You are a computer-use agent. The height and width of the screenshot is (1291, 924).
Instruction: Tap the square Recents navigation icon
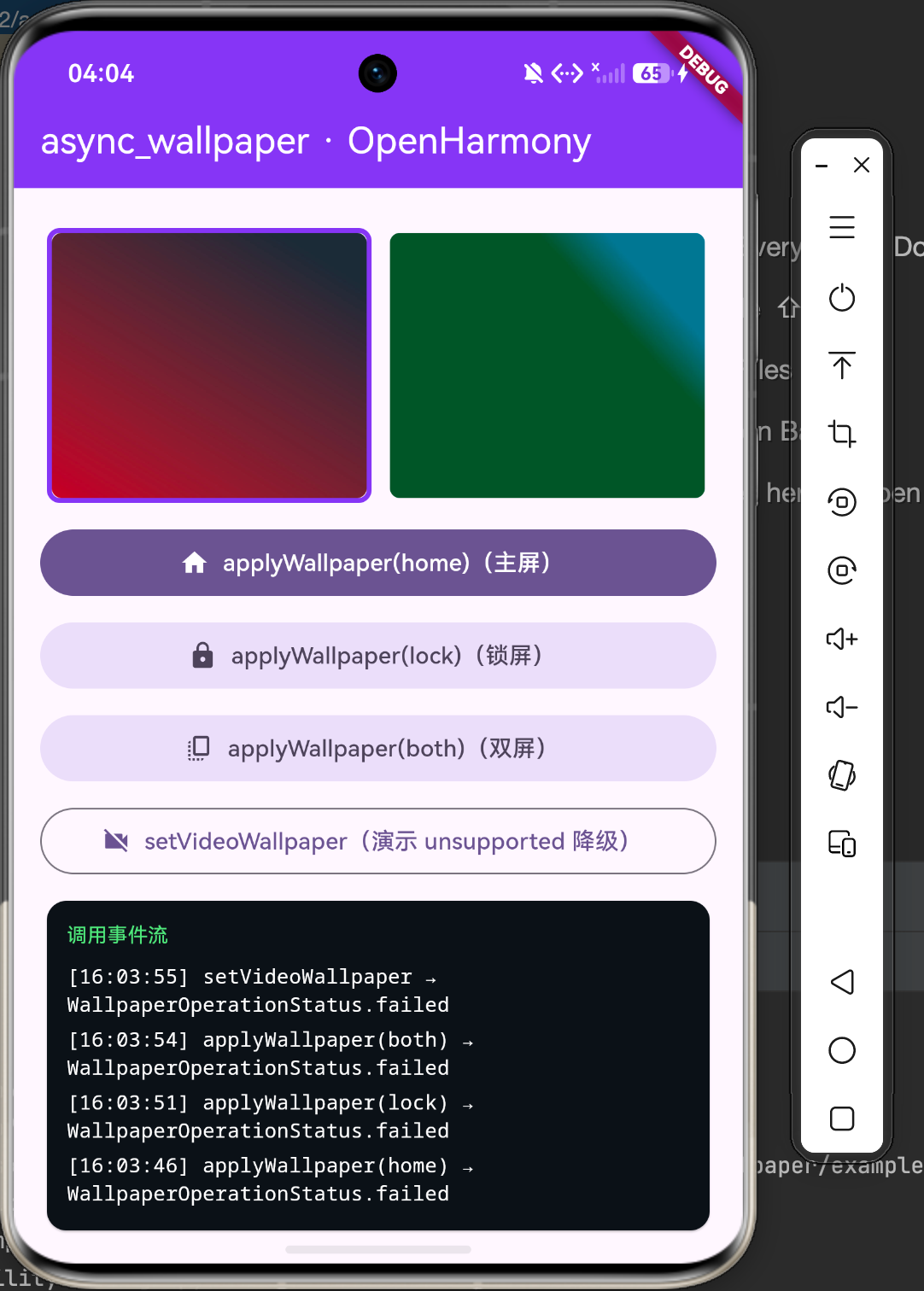[x=842, y=1119]
